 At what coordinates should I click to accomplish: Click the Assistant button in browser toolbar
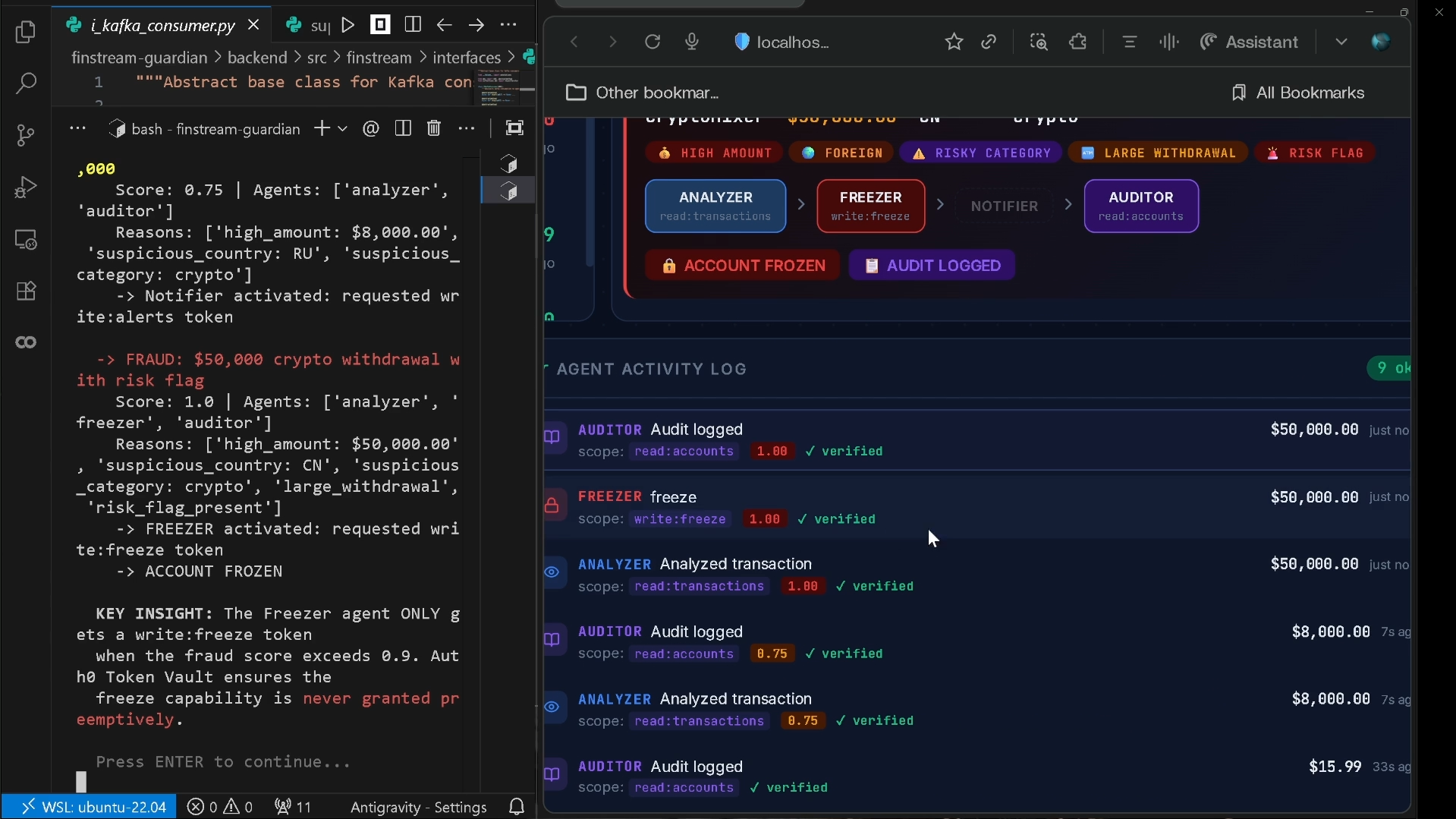[1249, 42]
